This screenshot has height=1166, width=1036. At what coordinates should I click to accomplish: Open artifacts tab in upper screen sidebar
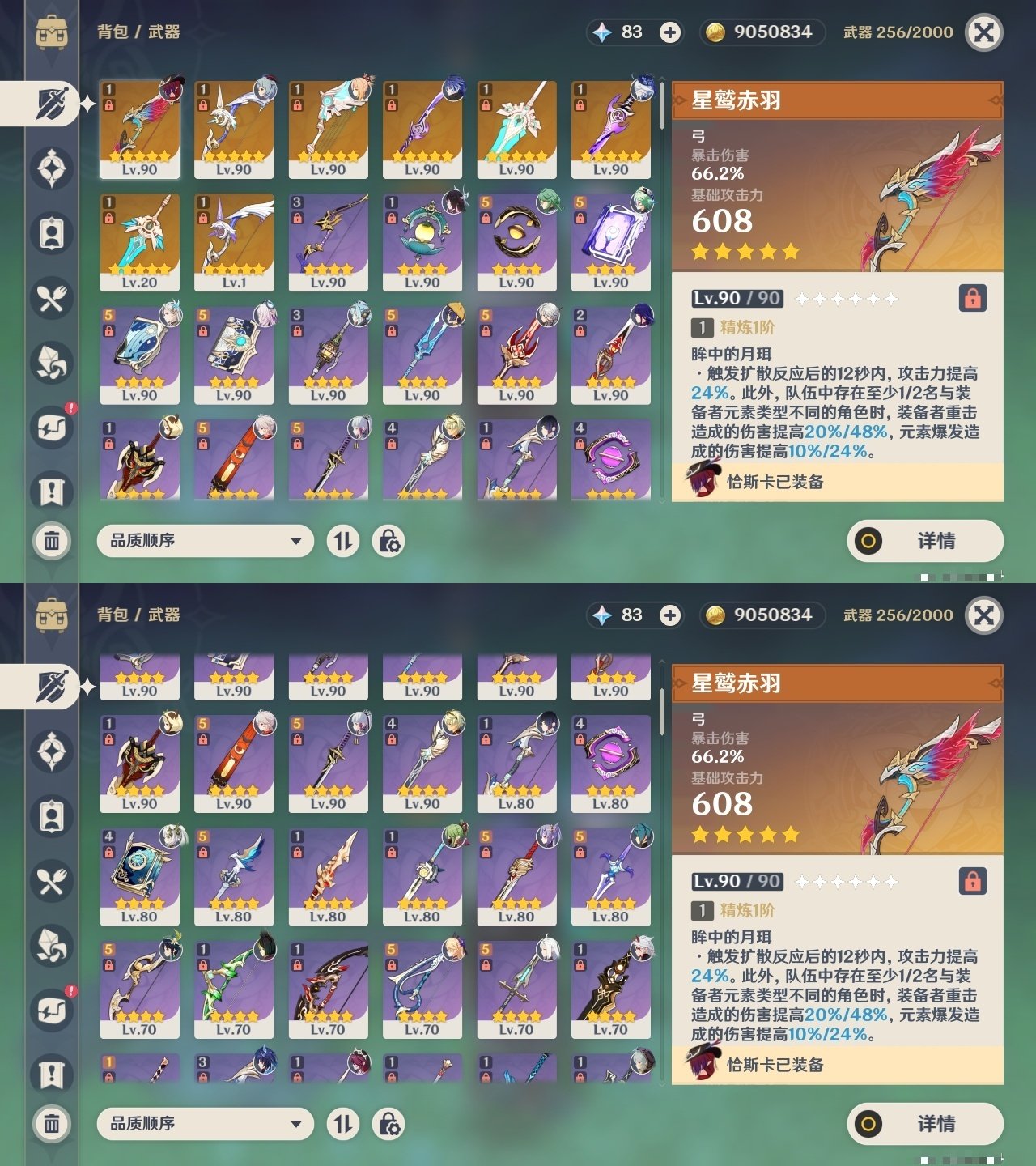click(52, 168)
